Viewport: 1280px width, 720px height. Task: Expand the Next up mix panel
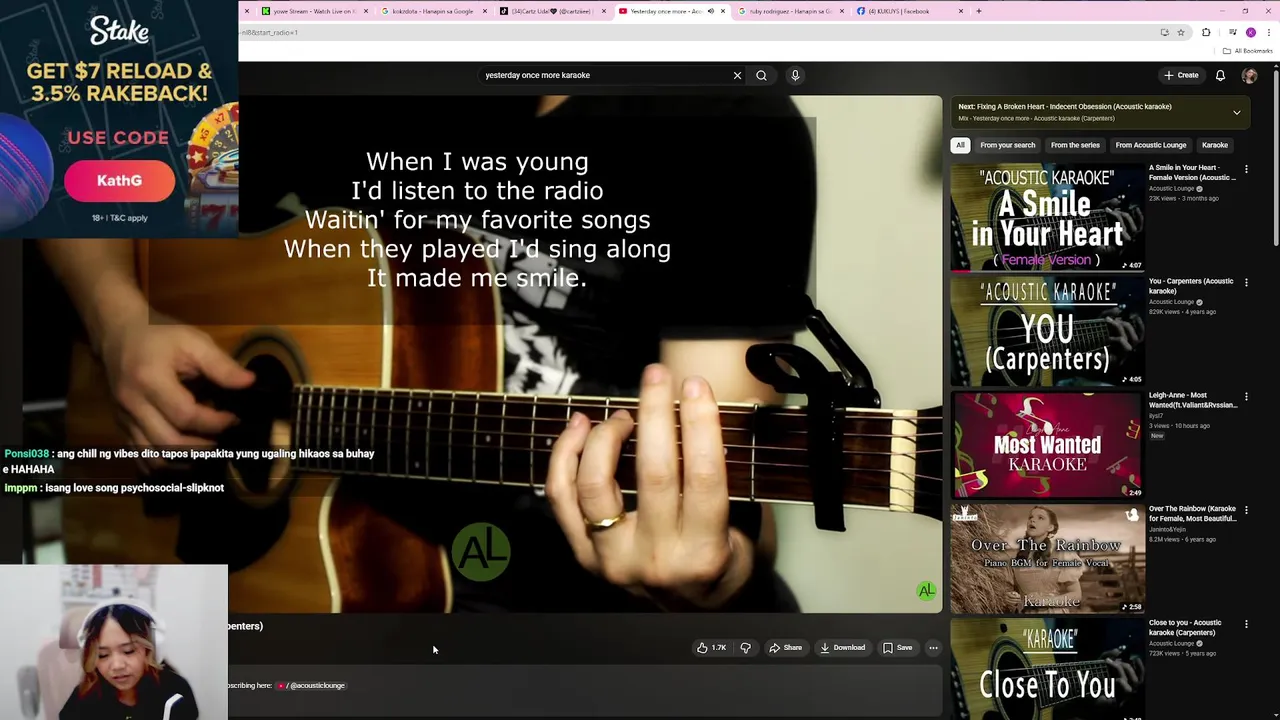tap(1236, 112)
